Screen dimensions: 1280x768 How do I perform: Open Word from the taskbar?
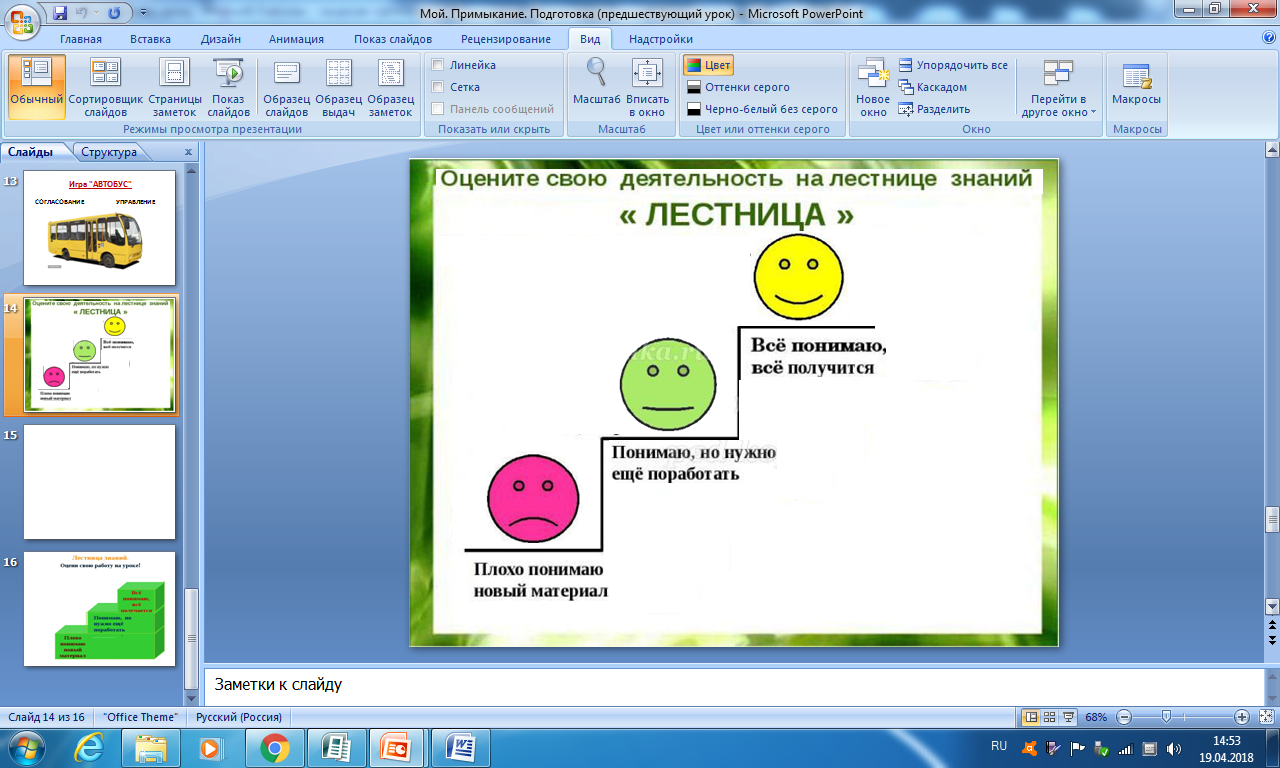pyautogui.click(x=462, y=748)
